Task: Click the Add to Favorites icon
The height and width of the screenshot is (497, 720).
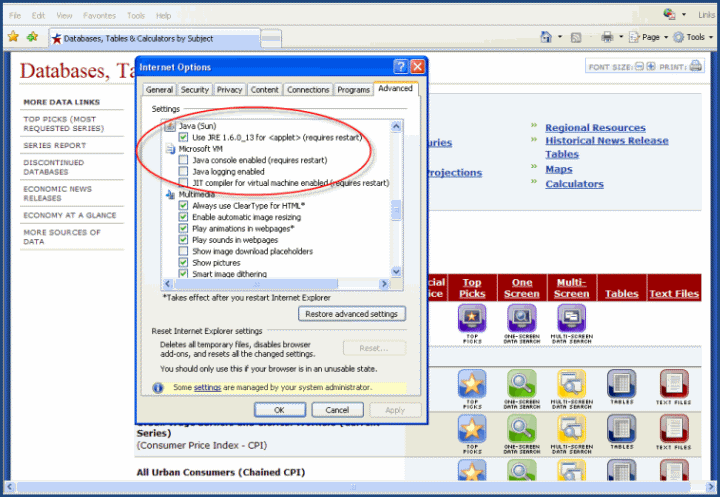Action: pos(33,36)
